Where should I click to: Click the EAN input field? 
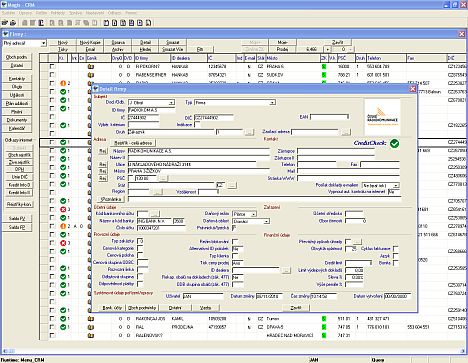(x=329, y=117)
